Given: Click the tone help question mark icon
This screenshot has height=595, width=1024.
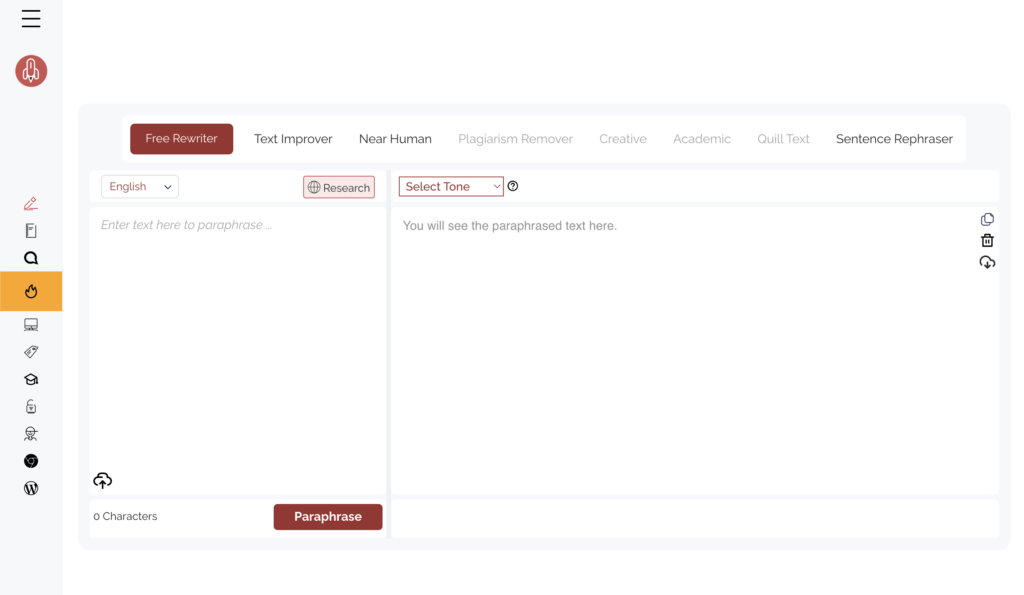Looking at the screenshot, I should point(513,186).
